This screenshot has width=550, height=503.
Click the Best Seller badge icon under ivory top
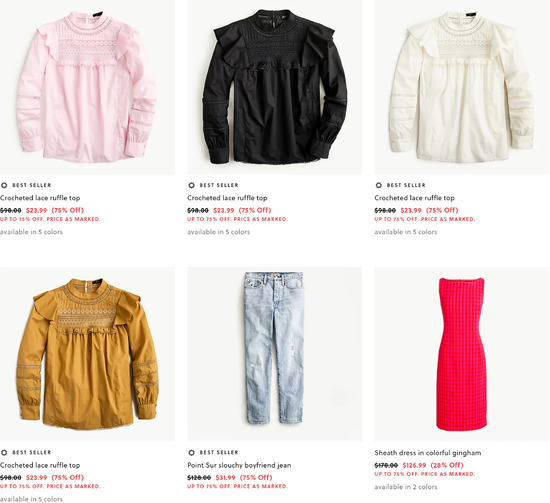(x=378, y=185)
